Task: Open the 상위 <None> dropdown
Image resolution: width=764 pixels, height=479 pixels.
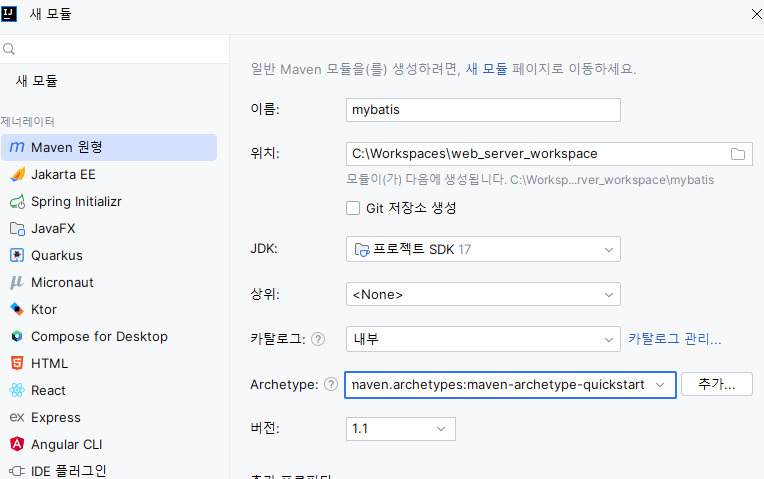Action: point(483,294)
